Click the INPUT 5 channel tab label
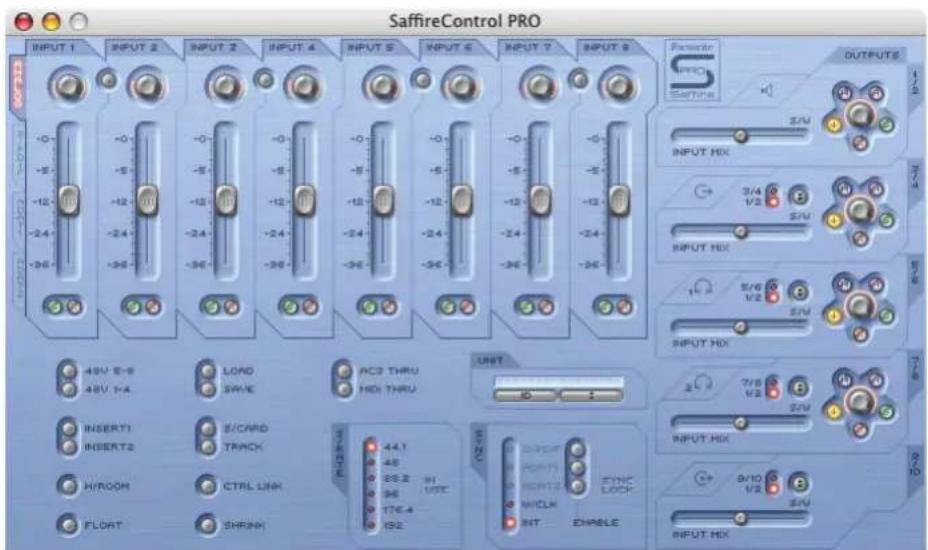 pyautogui.click(x=368, y=47)
